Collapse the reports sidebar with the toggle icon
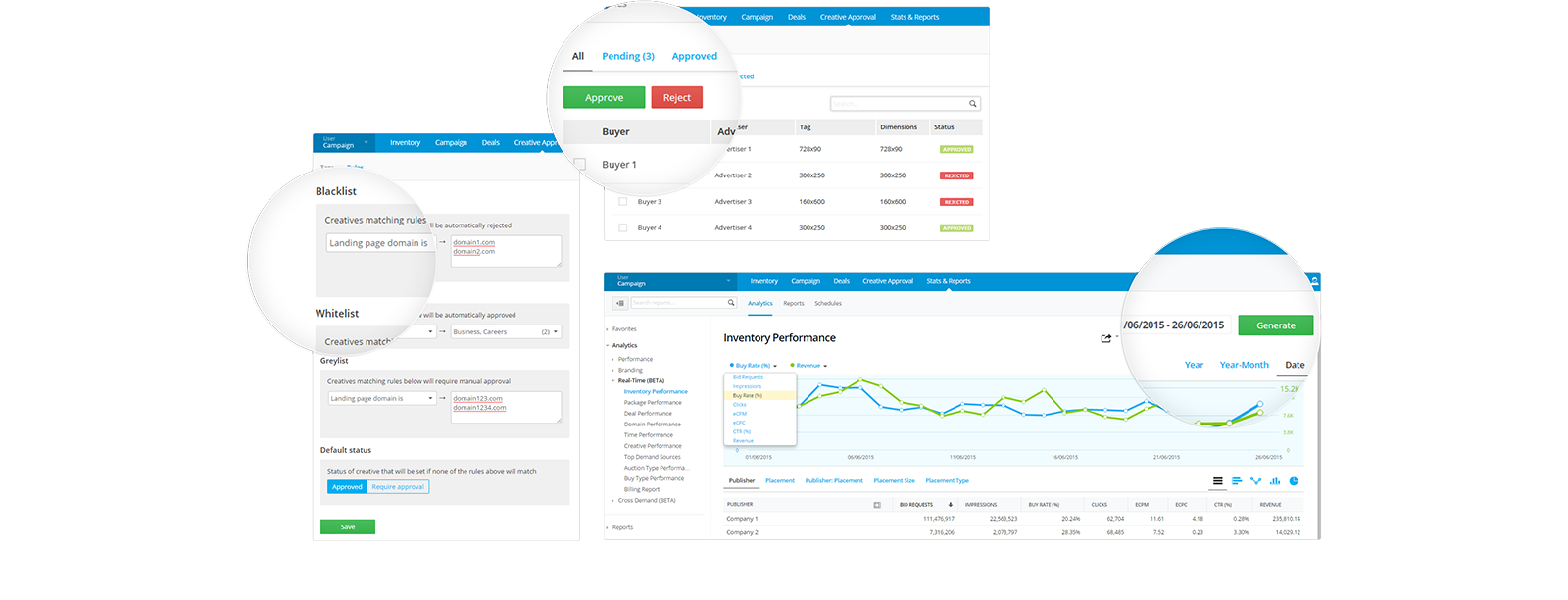 point(621,303)
